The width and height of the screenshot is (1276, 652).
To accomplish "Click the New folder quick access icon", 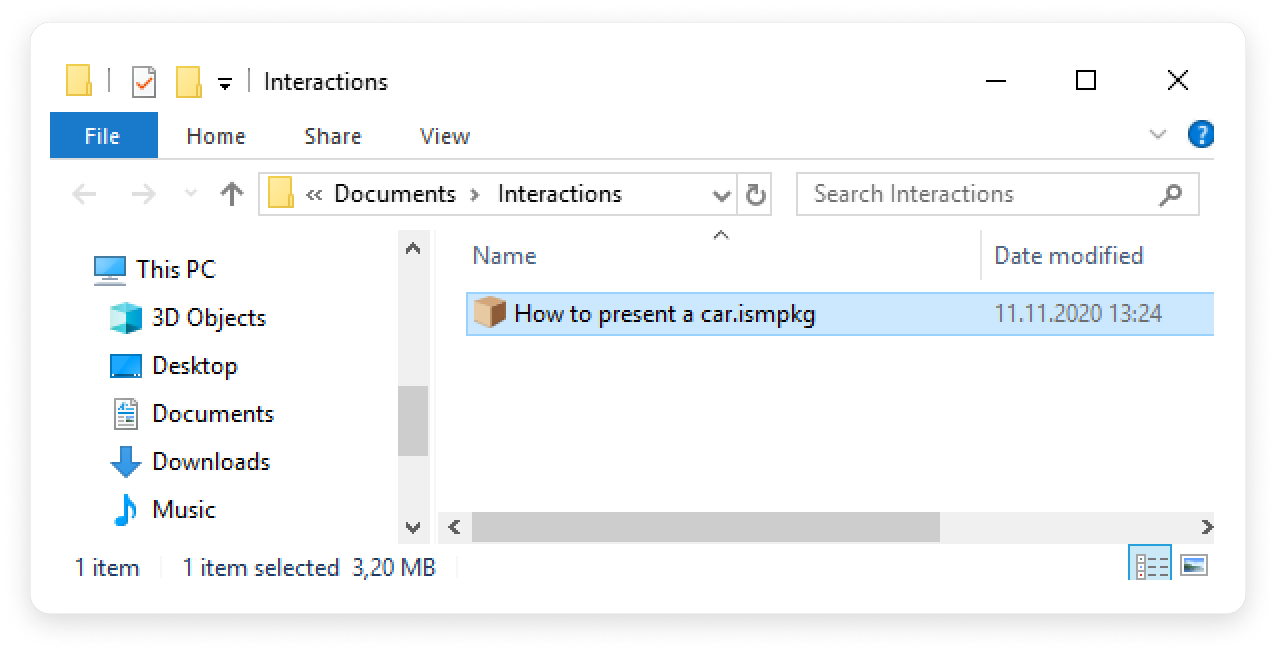I will (189, 82).
